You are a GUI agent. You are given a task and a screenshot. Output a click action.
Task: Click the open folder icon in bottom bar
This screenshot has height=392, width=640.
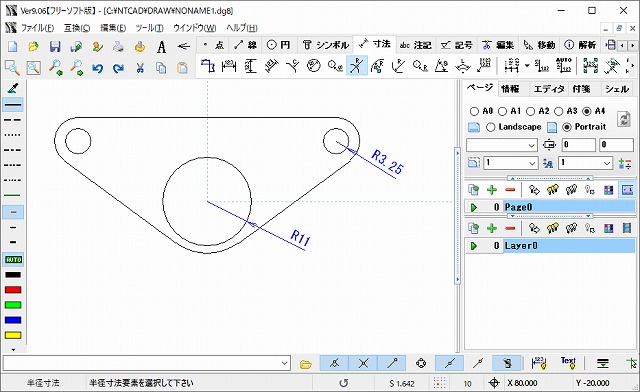(306, 363)
